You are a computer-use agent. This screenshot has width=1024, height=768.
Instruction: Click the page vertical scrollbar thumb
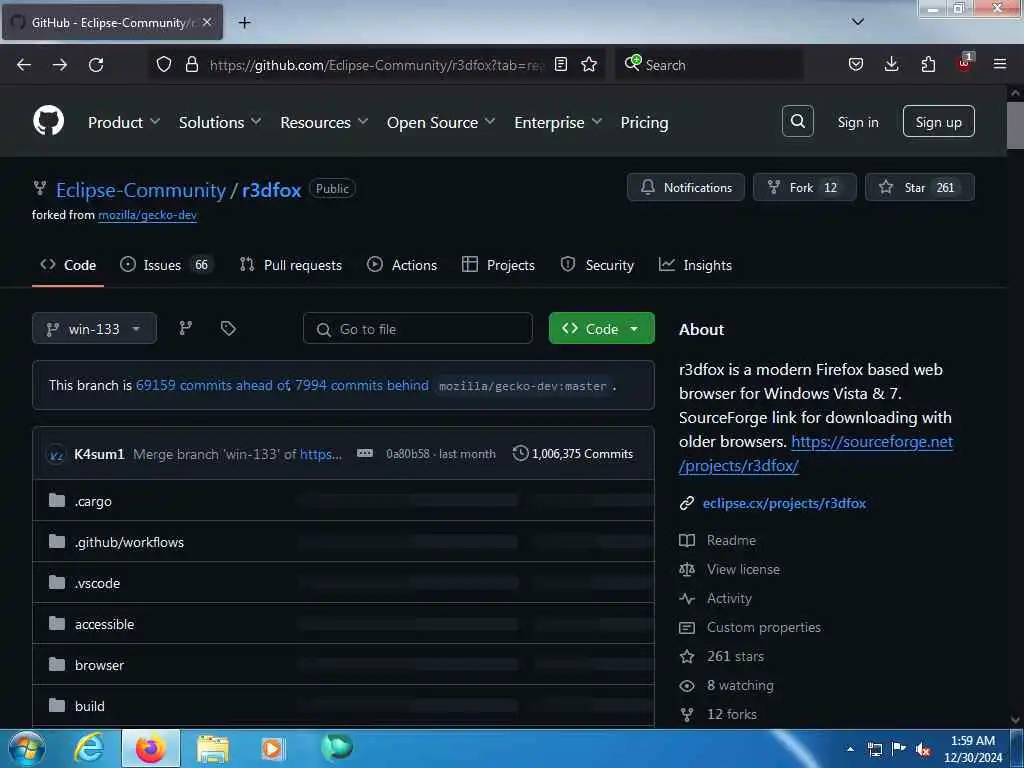click(x=1016, y=124)
